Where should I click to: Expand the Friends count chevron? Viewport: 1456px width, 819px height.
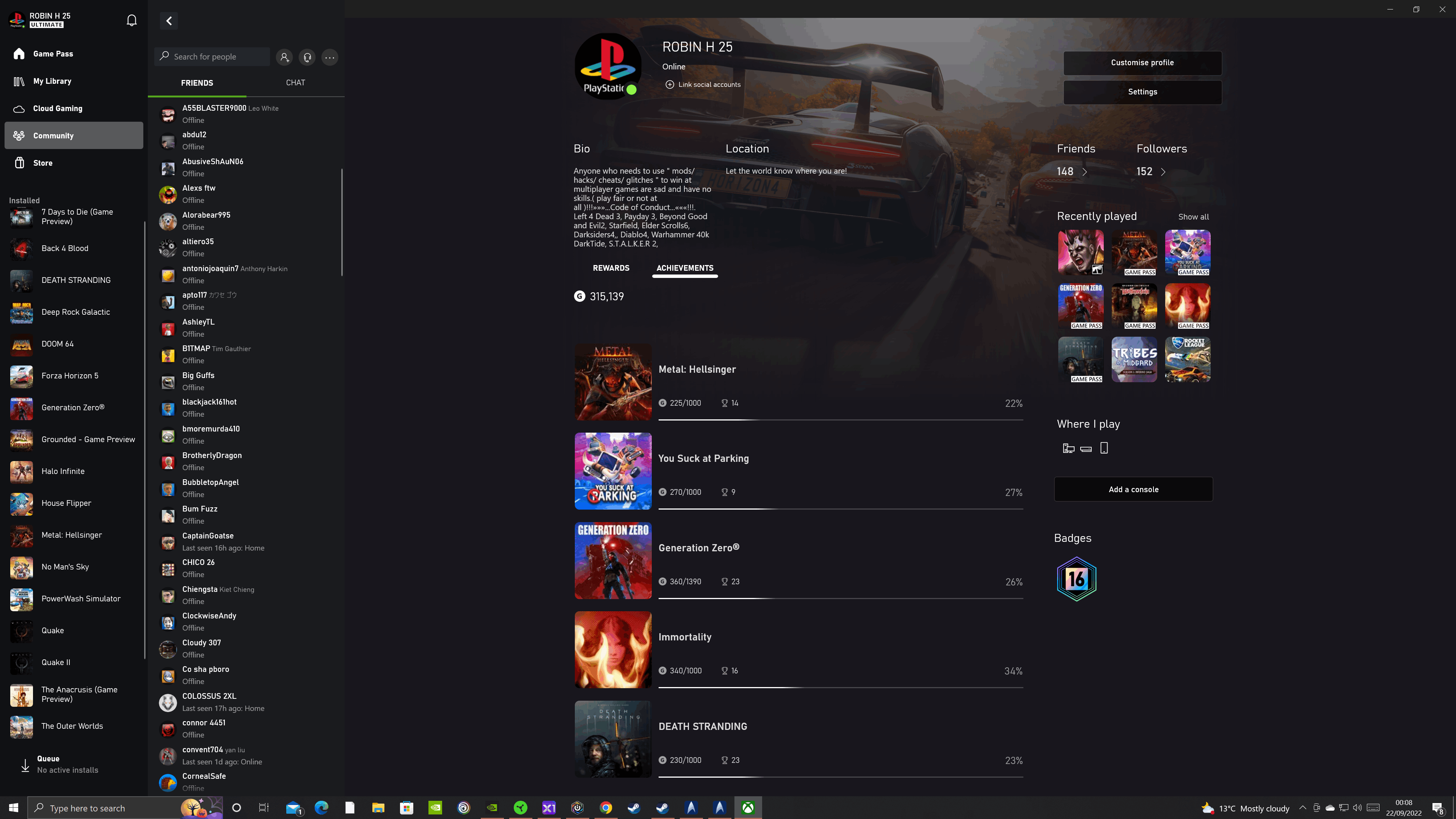(1085, 172)
